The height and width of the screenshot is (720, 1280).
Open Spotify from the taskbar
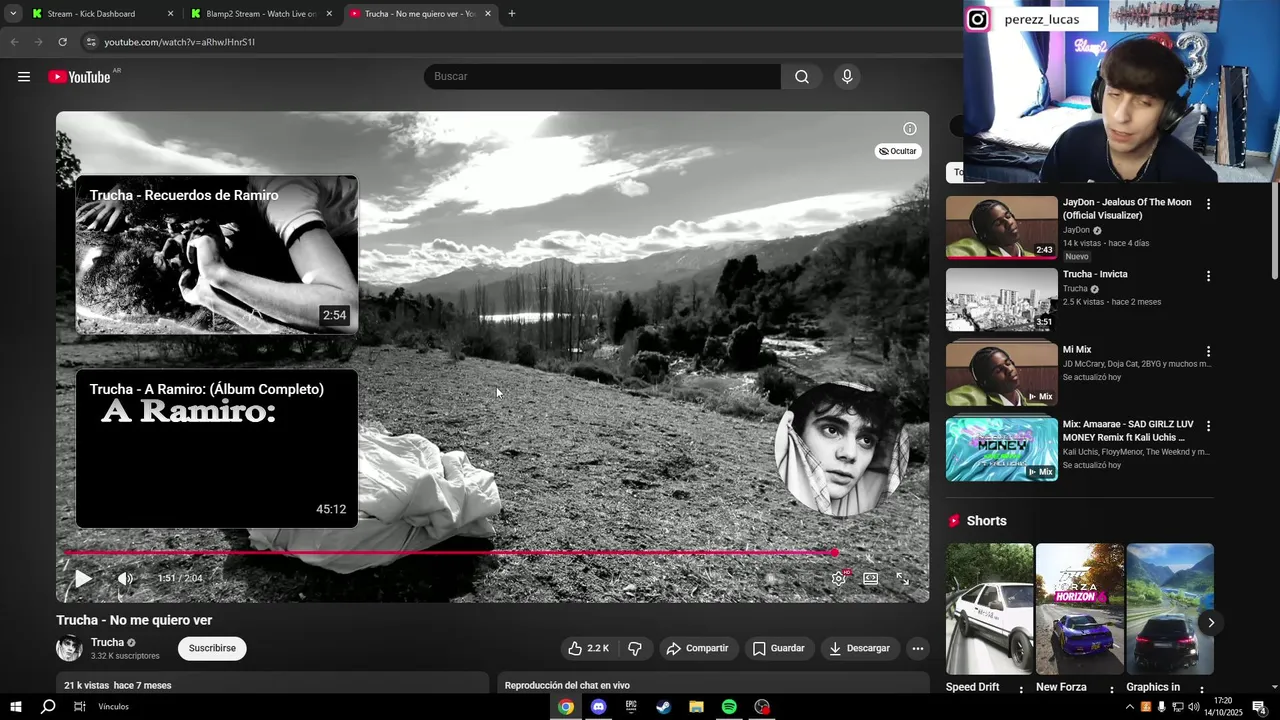[x=729, y=707]
